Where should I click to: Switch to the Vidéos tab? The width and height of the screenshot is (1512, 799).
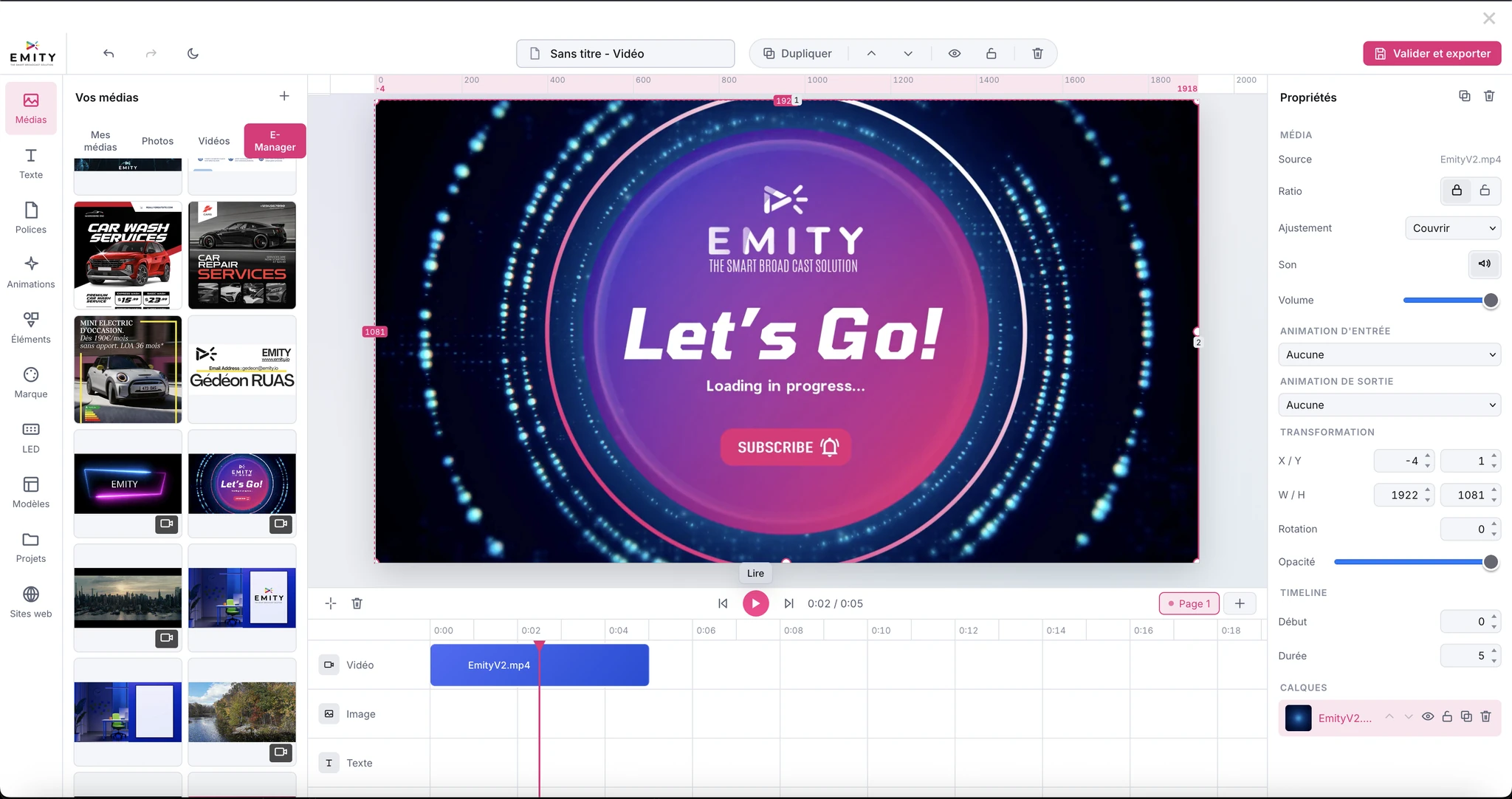(x=214, y=141)
